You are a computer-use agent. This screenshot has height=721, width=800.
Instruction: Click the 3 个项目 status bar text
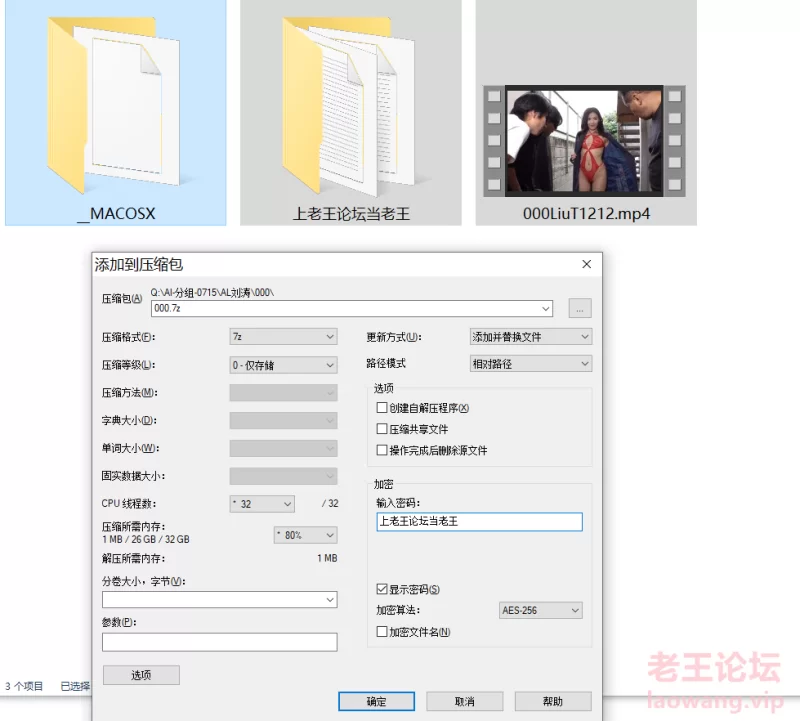[24, 686]
